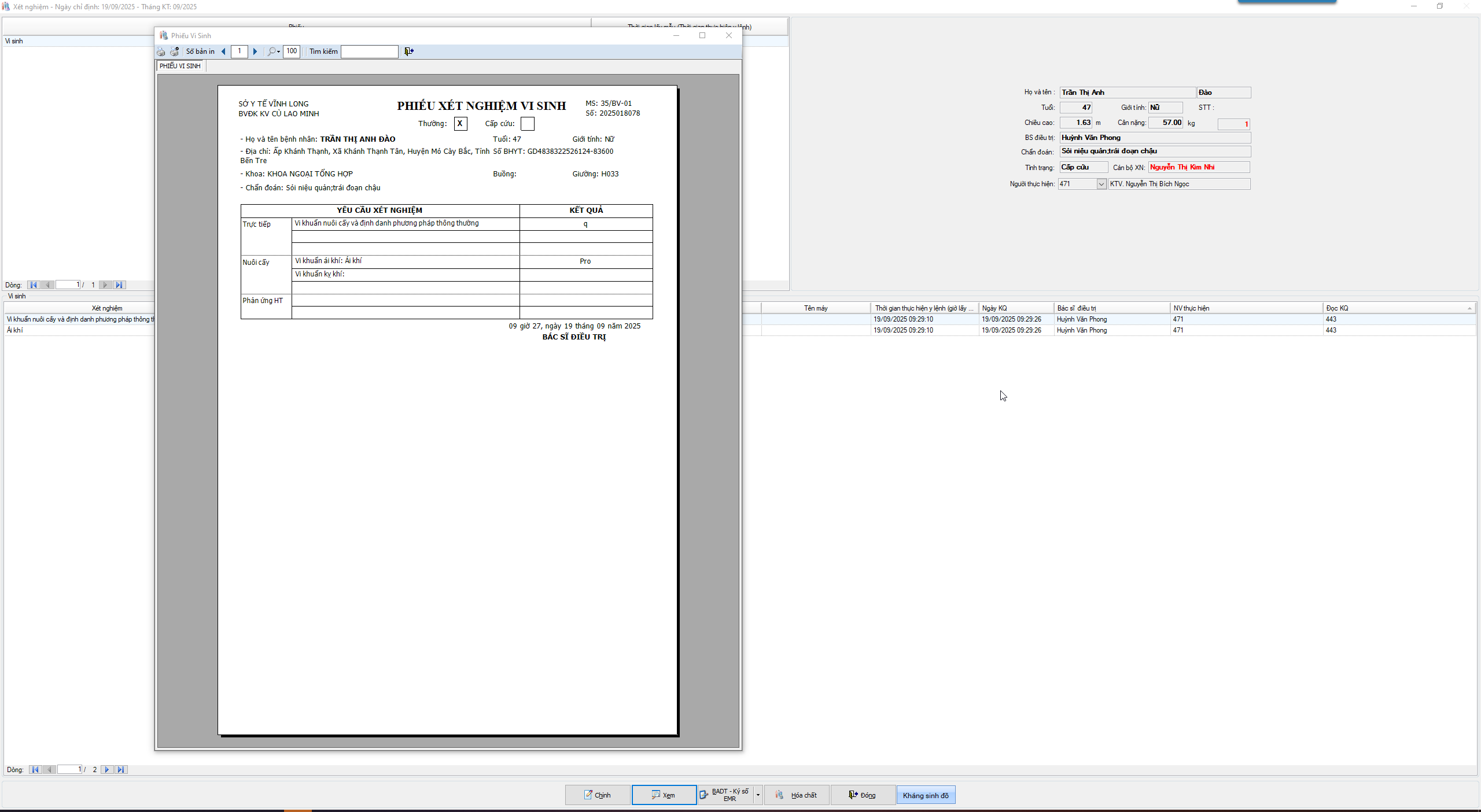Click the zoom percentage field showing 100

[292, 51]
